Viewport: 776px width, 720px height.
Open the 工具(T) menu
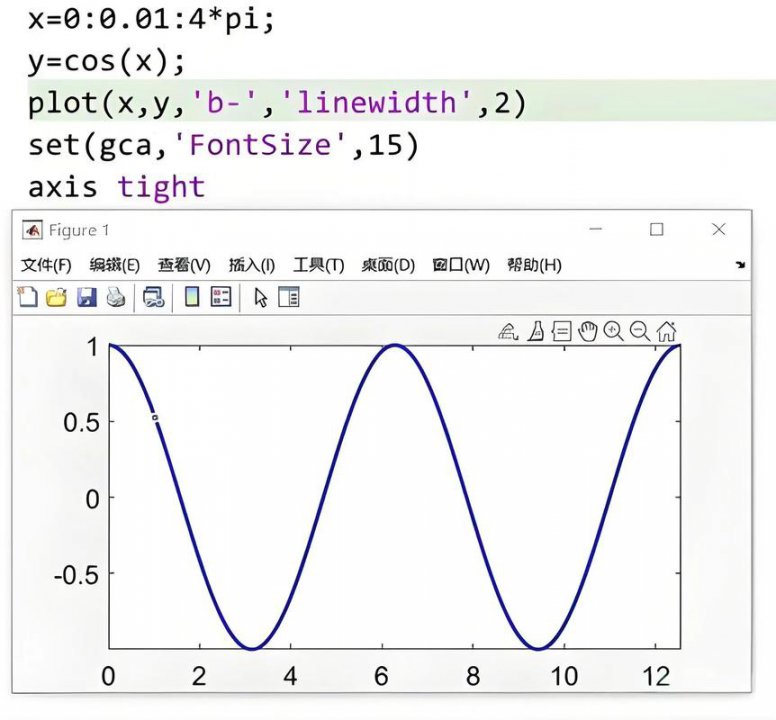pyautogui.click(x=319, y=265)
